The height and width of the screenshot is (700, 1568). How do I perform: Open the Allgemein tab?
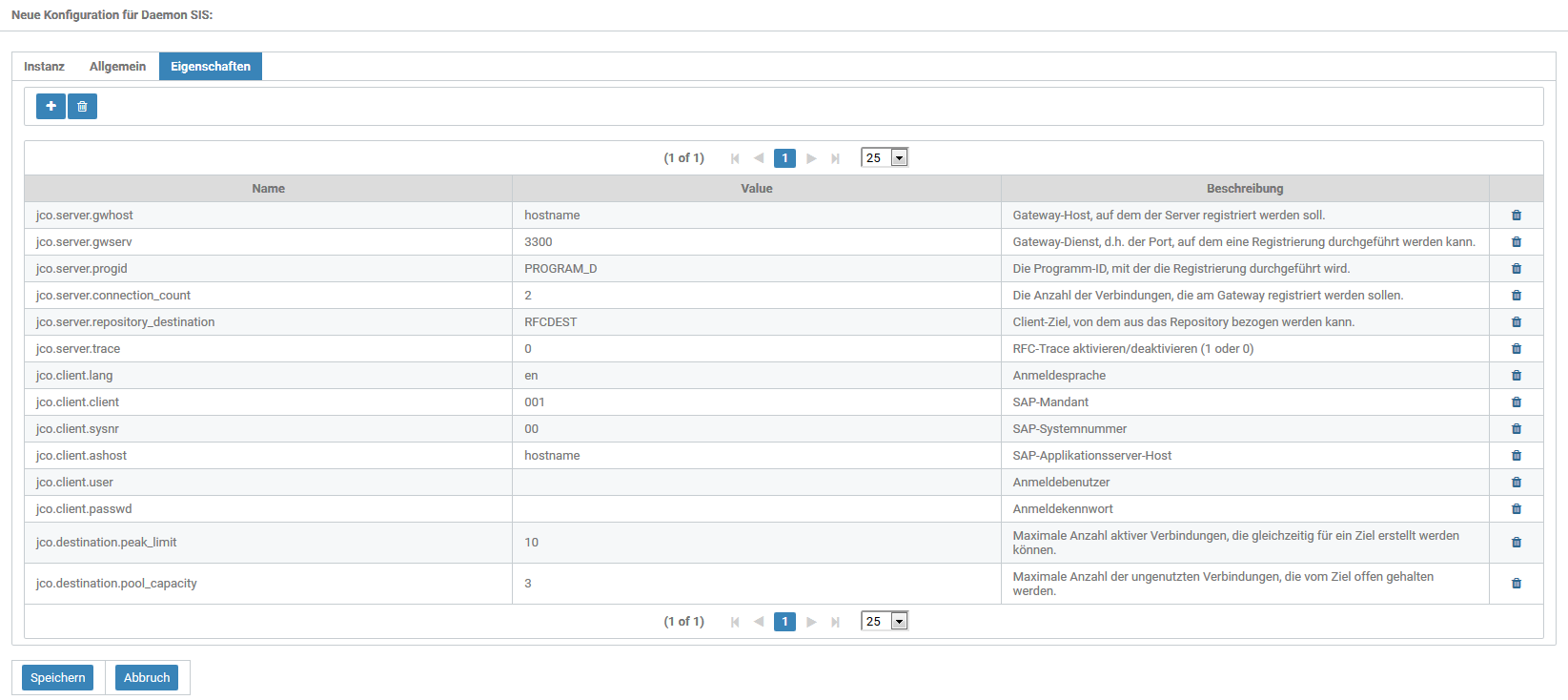point(117,67)
